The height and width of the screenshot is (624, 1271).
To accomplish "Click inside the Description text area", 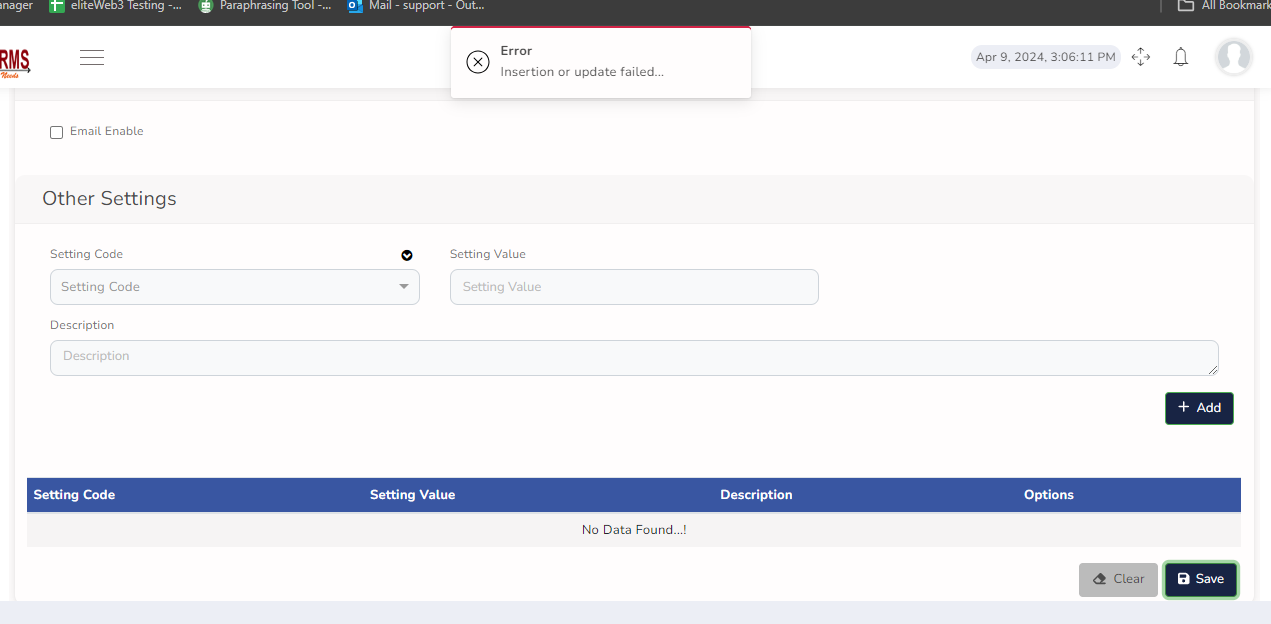I will tap(634, 357).
